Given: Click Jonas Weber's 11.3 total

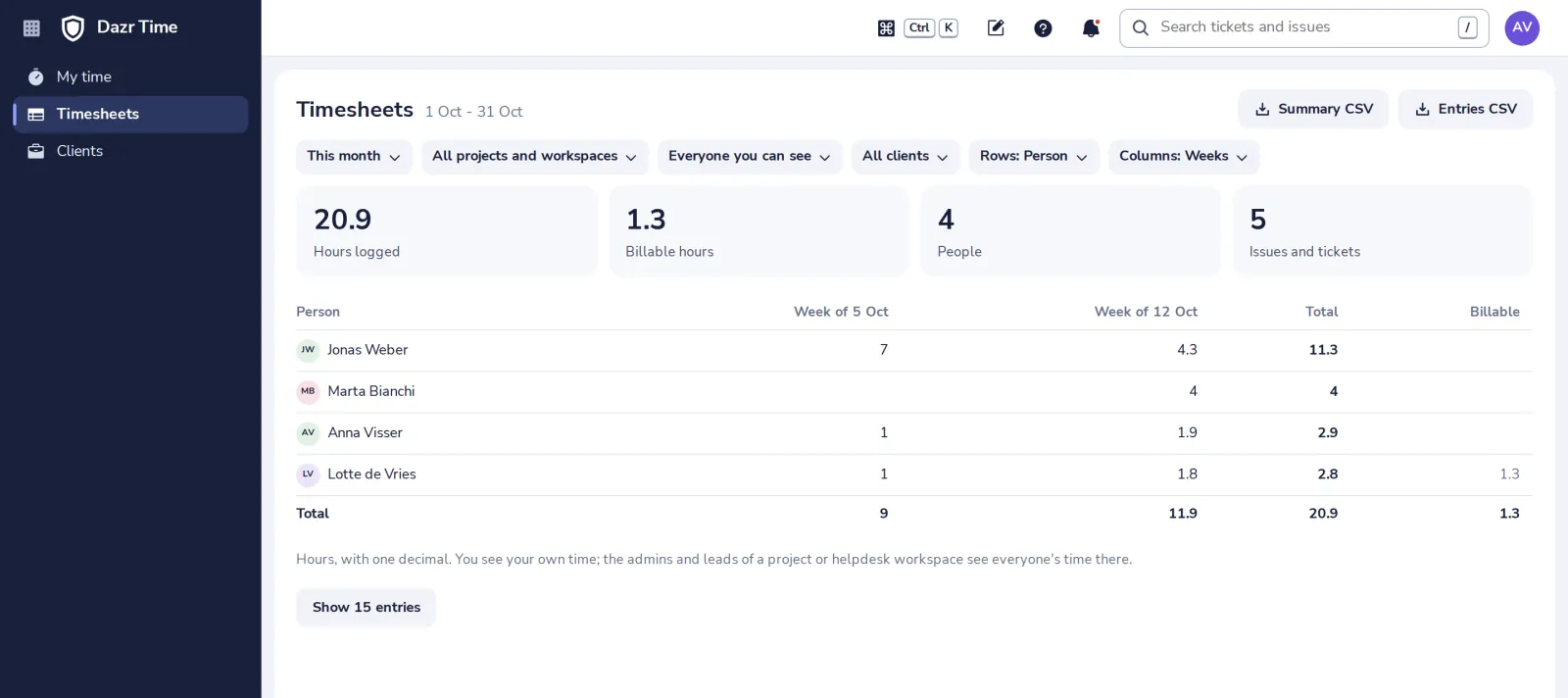Looking at the screenshot, I should pyautogui.click(x=1323, y=350).
